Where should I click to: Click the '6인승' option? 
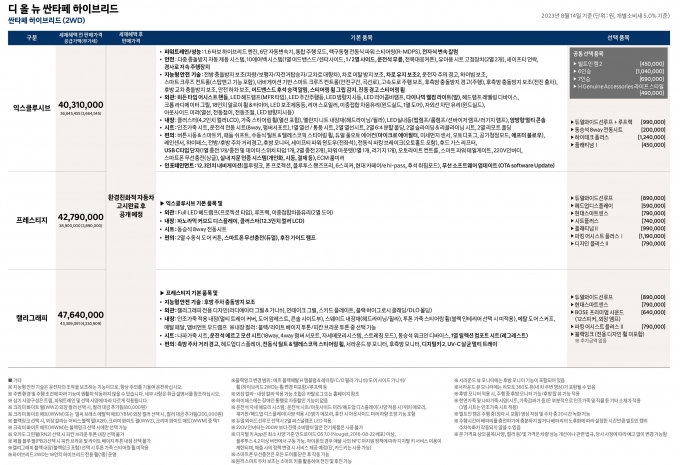click(x=584, y=71)
